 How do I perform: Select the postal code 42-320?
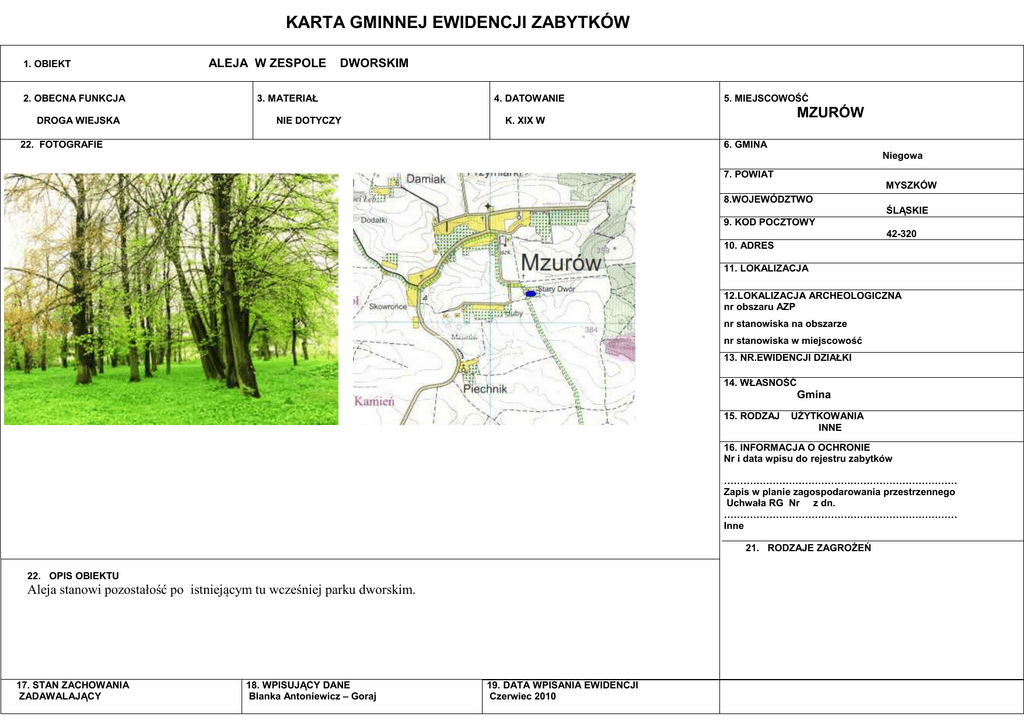901,234
